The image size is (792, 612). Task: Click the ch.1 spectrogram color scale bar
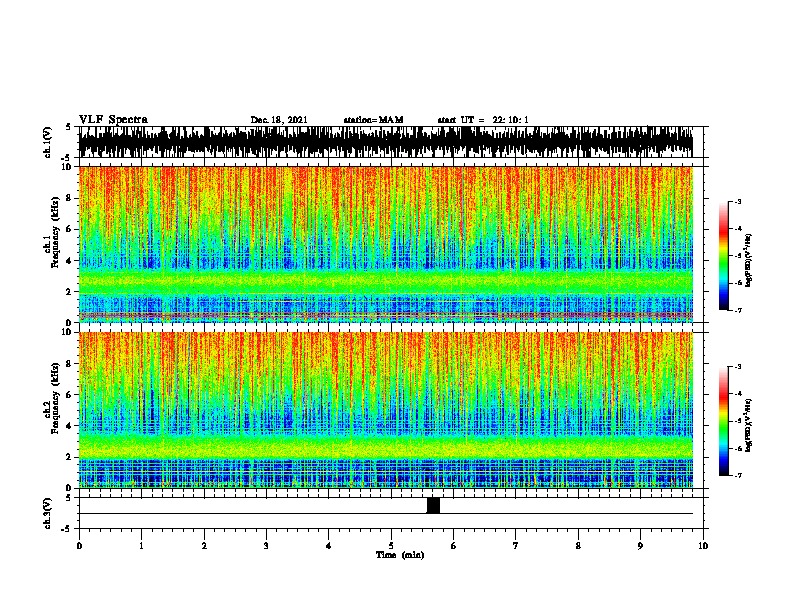[723, 256]
